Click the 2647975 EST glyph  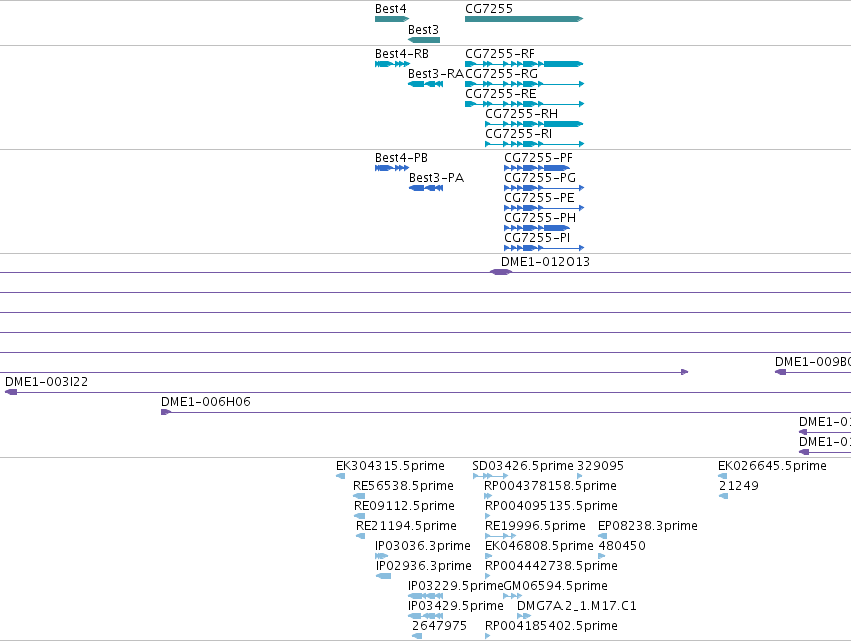(x=417, y=637)
